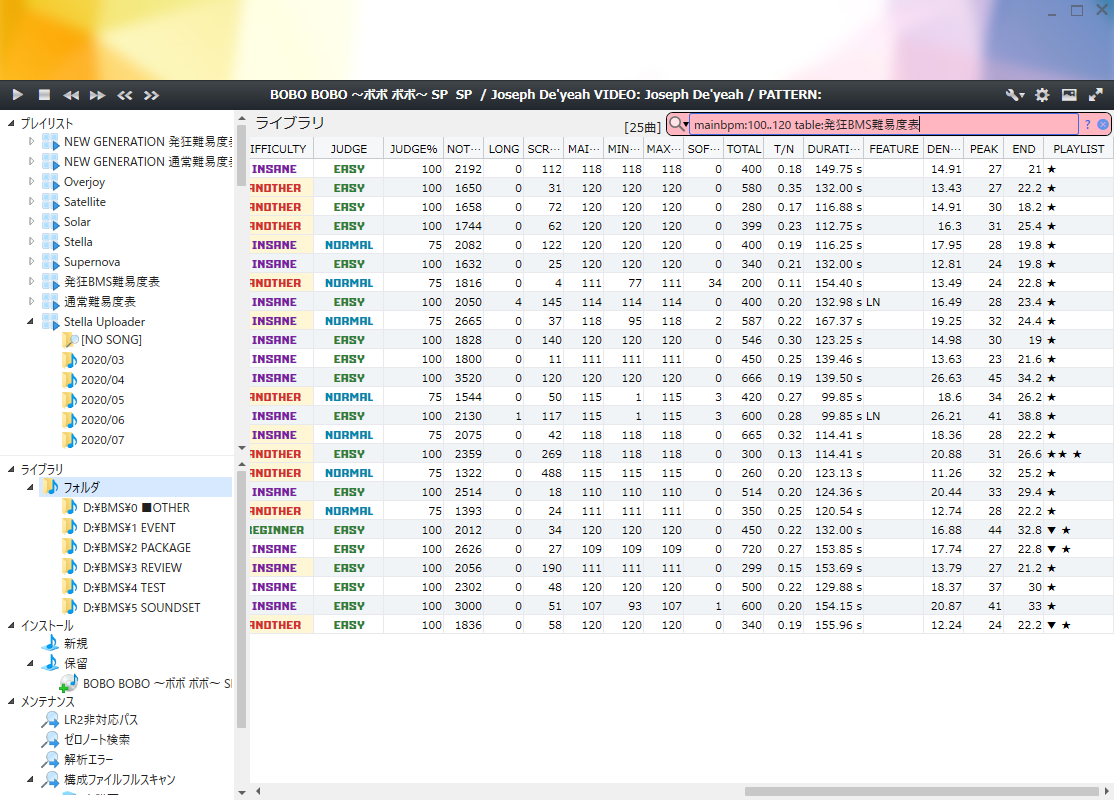Open the [NO SONG] folder
Image resolution: width=1114 pixels, height=800 pixels.
[111, 340]
